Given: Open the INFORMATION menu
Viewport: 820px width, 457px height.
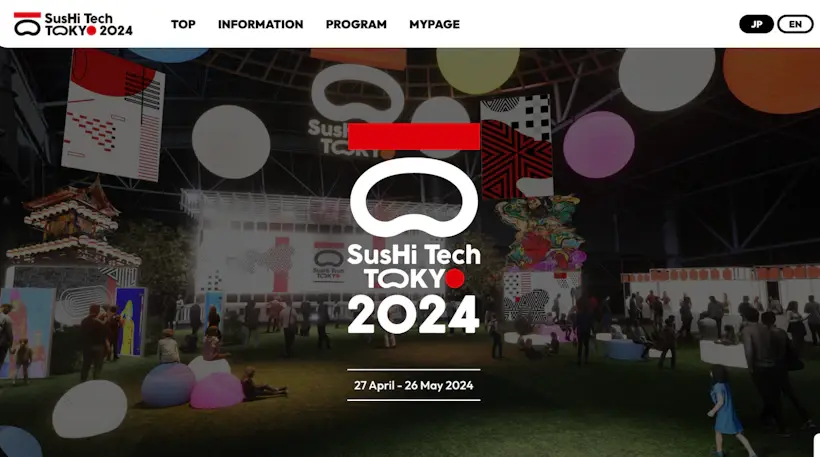Looking at the screenshot, I should coord(260,24).
